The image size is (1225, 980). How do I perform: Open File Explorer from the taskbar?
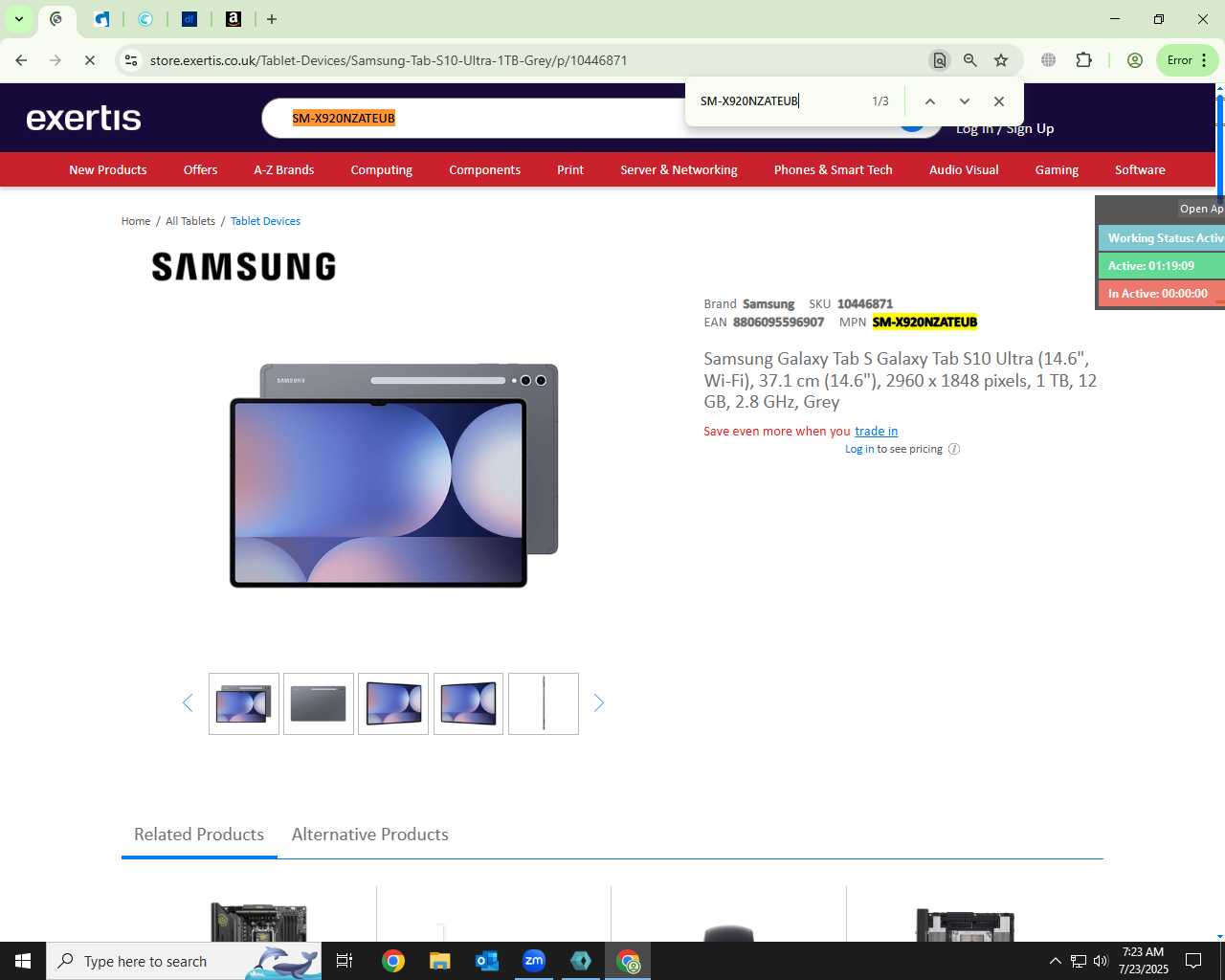pyautogui.click(x=439, y=961)
